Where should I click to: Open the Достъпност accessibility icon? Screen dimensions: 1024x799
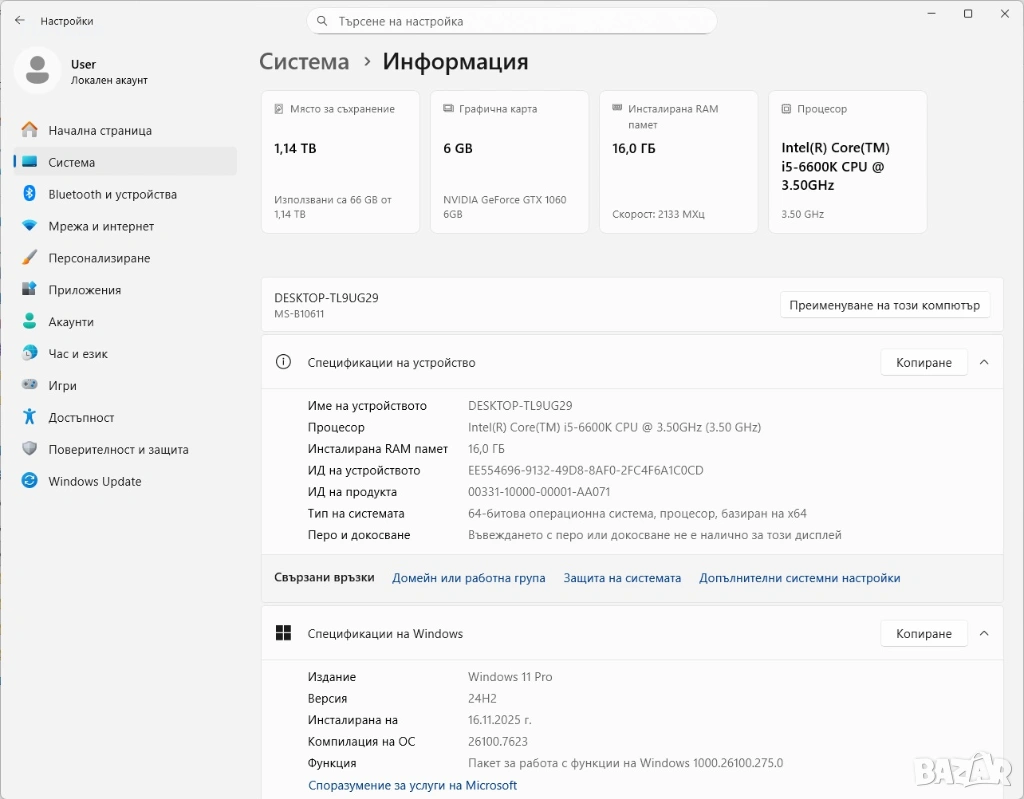[29, 418]
